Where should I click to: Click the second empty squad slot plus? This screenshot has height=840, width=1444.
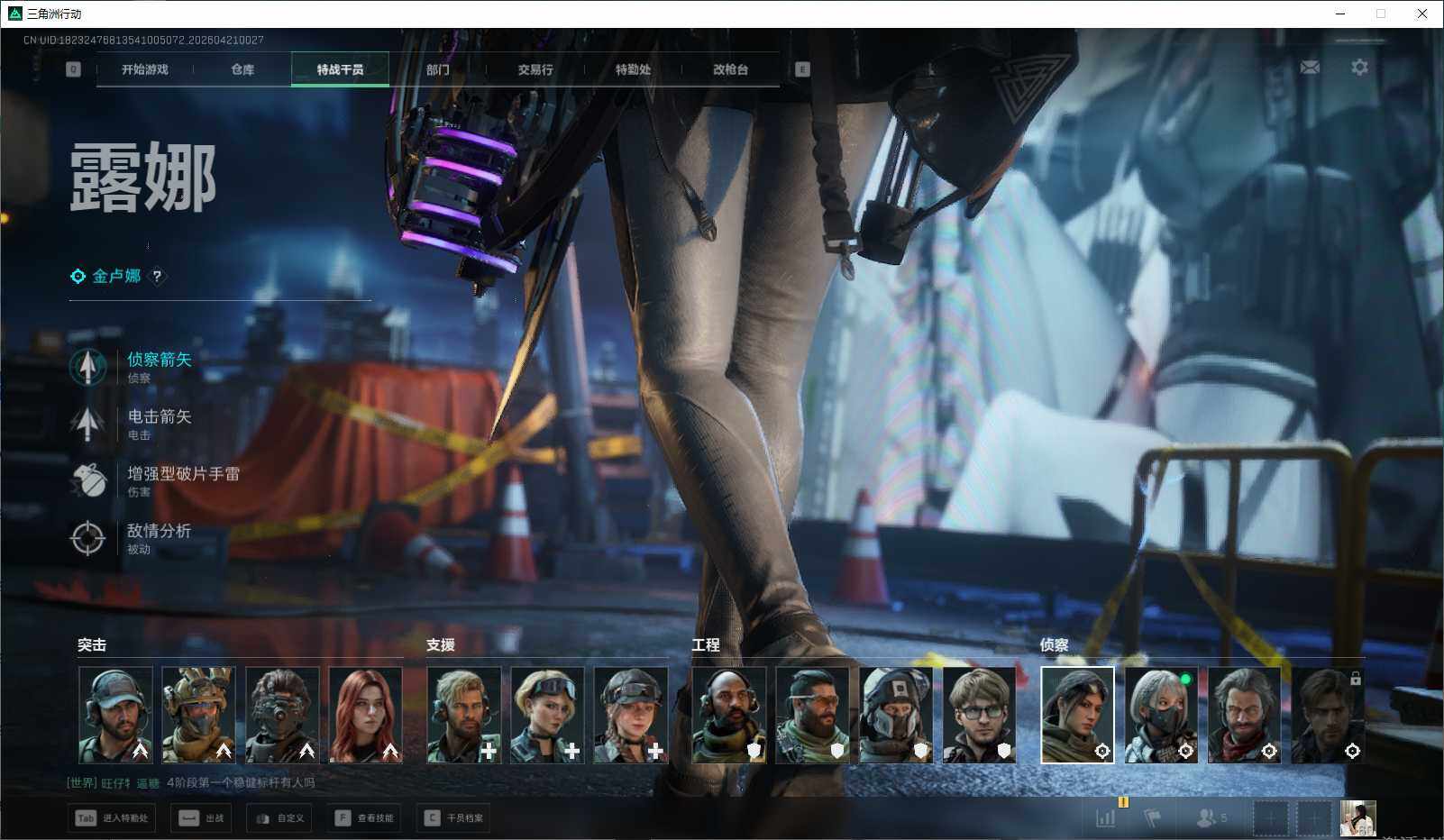[1313, 818]
